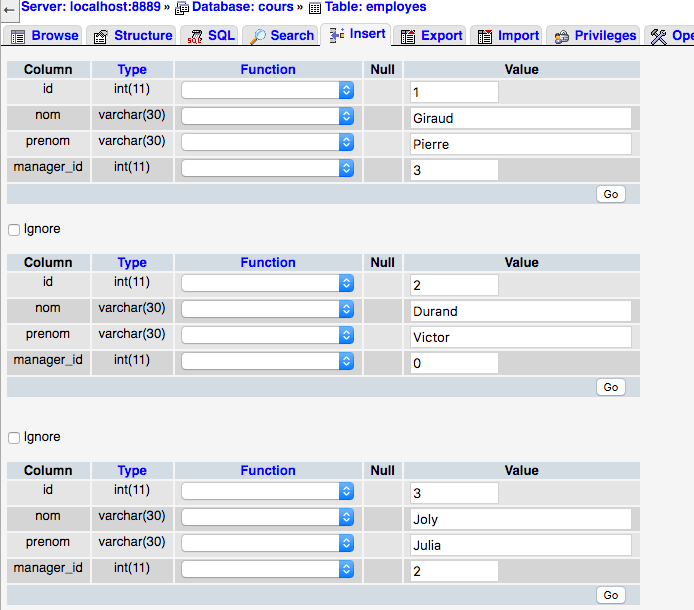Click the Privileges tab icon
This screenshot has height=610, width=694.
click(x=562, y=36)
